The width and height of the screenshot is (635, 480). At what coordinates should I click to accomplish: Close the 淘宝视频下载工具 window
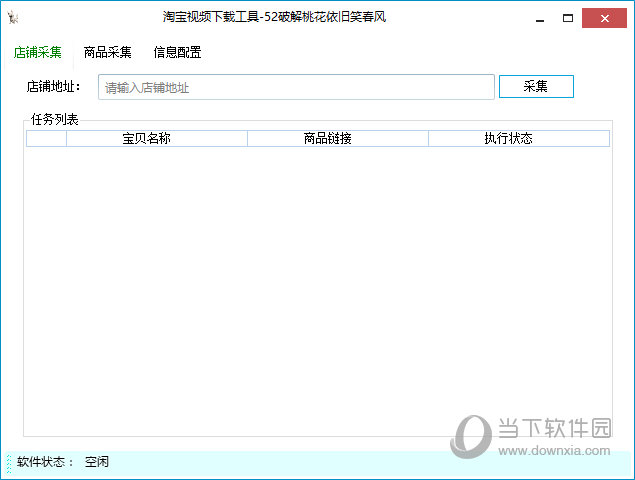point(604,18)
